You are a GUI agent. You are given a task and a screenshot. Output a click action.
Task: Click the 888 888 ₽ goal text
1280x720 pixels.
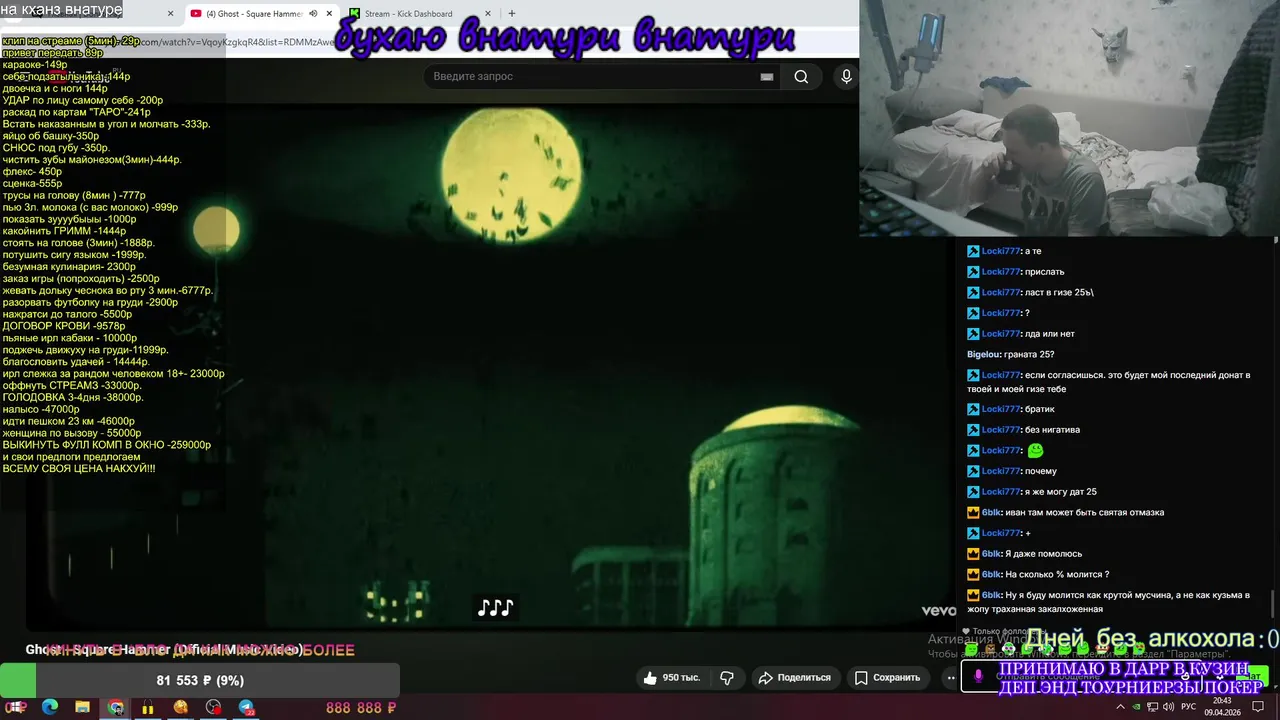[361, 707]
